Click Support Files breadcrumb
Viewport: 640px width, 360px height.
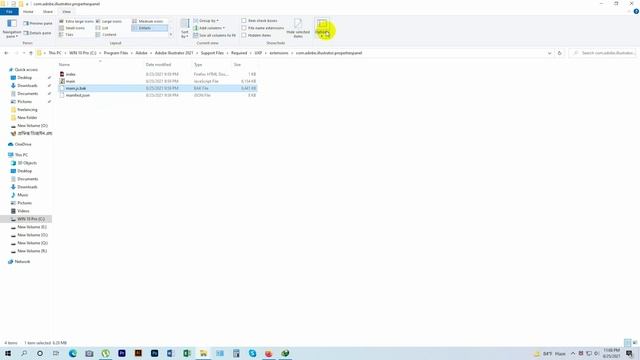pyautogui.click(x=212, y=53)
